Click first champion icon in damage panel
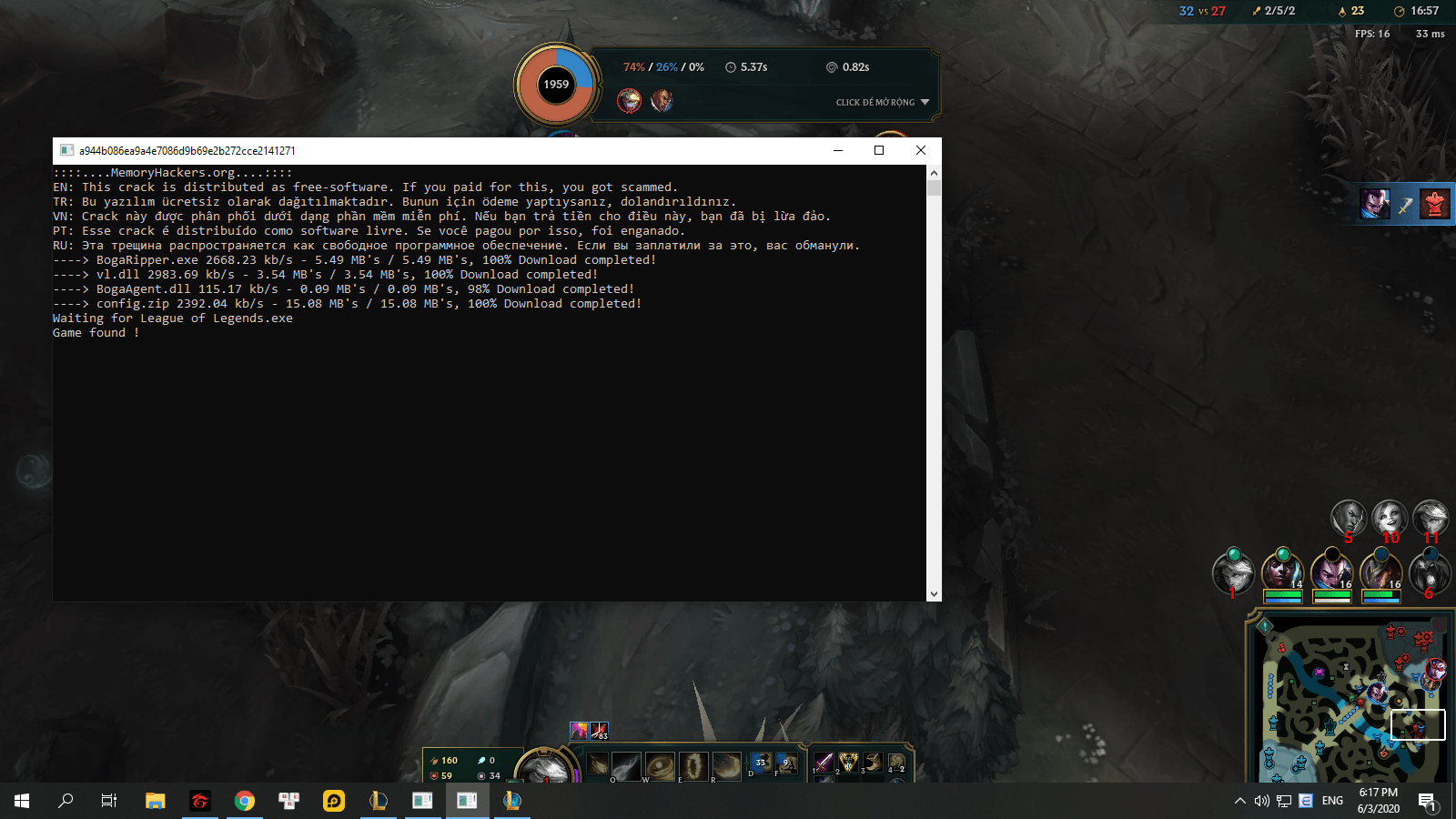 coord(629,100)
